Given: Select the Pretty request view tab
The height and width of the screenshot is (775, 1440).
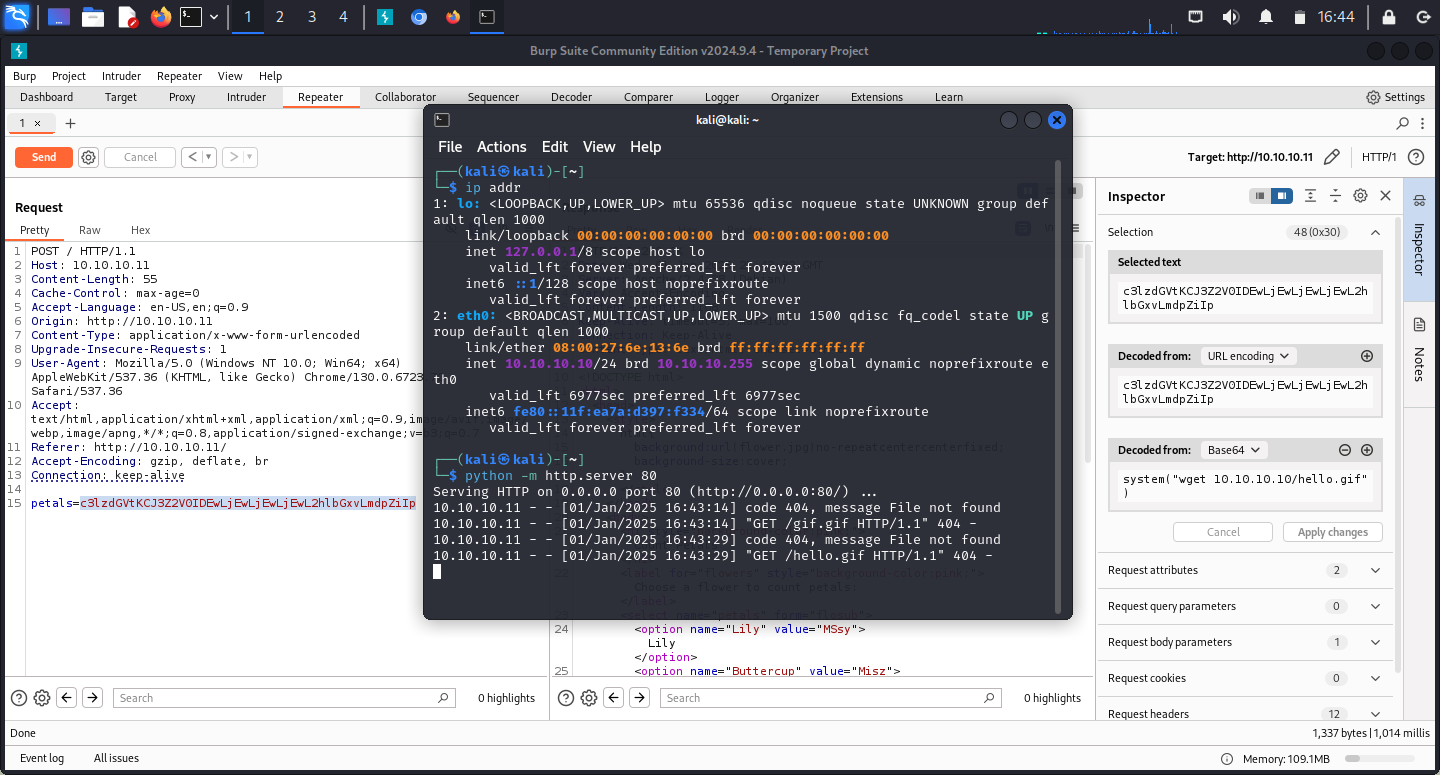Looking at the screenshot, I should [35, 230].
